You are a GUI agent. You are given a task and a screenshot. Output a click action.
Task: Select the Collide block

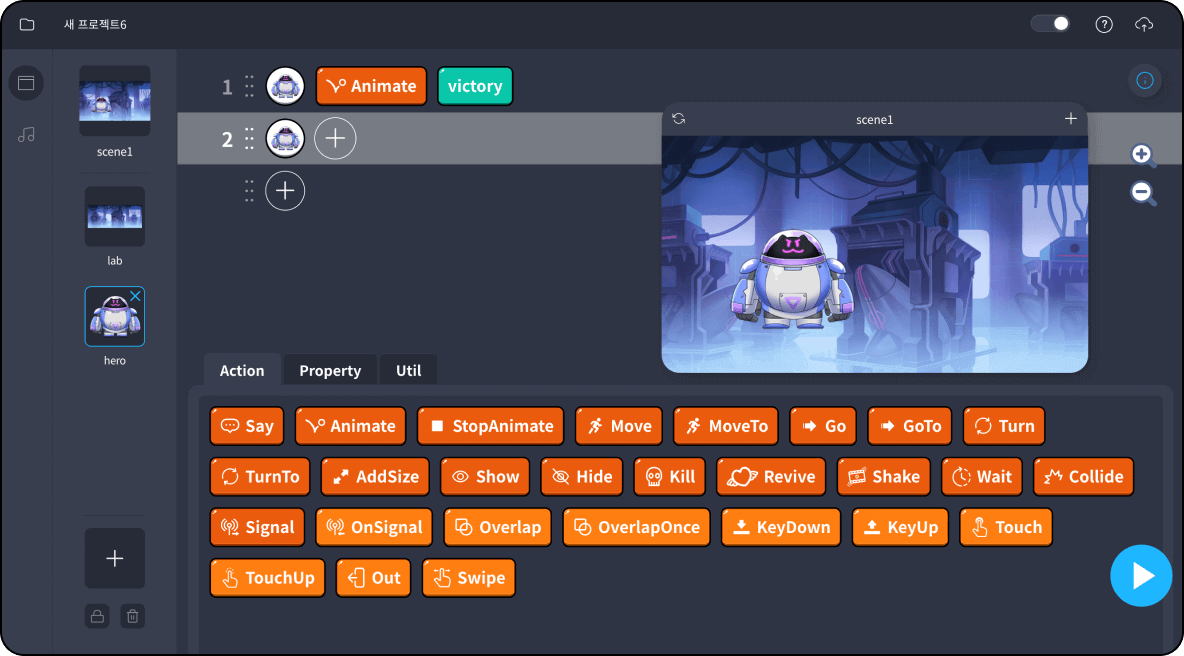(1084, 477)
